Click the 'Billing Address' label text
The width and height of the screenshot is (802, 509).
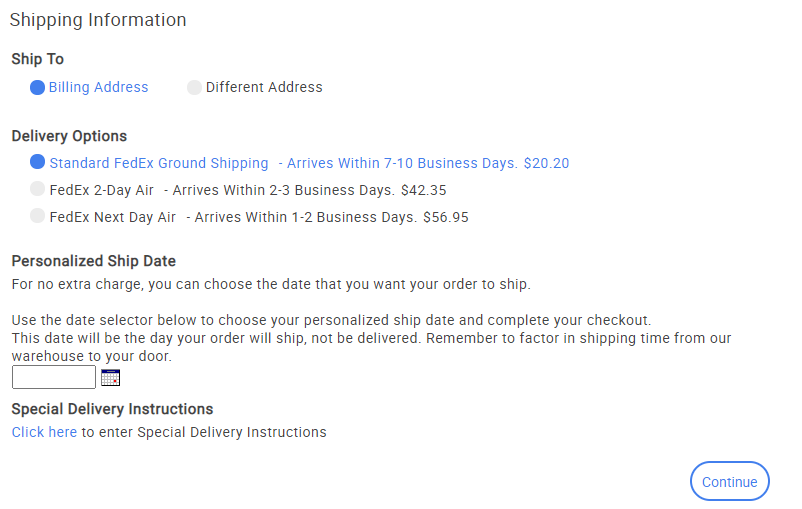point(98,87)
